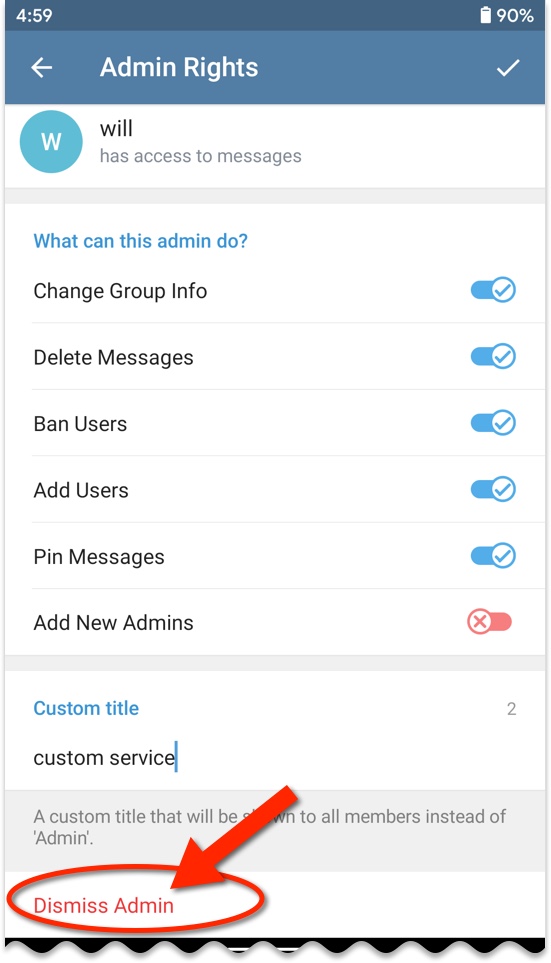This screenshot has width=551, height=963.
Task: Tap the back arrow in header
Action: tap(42, 68)
